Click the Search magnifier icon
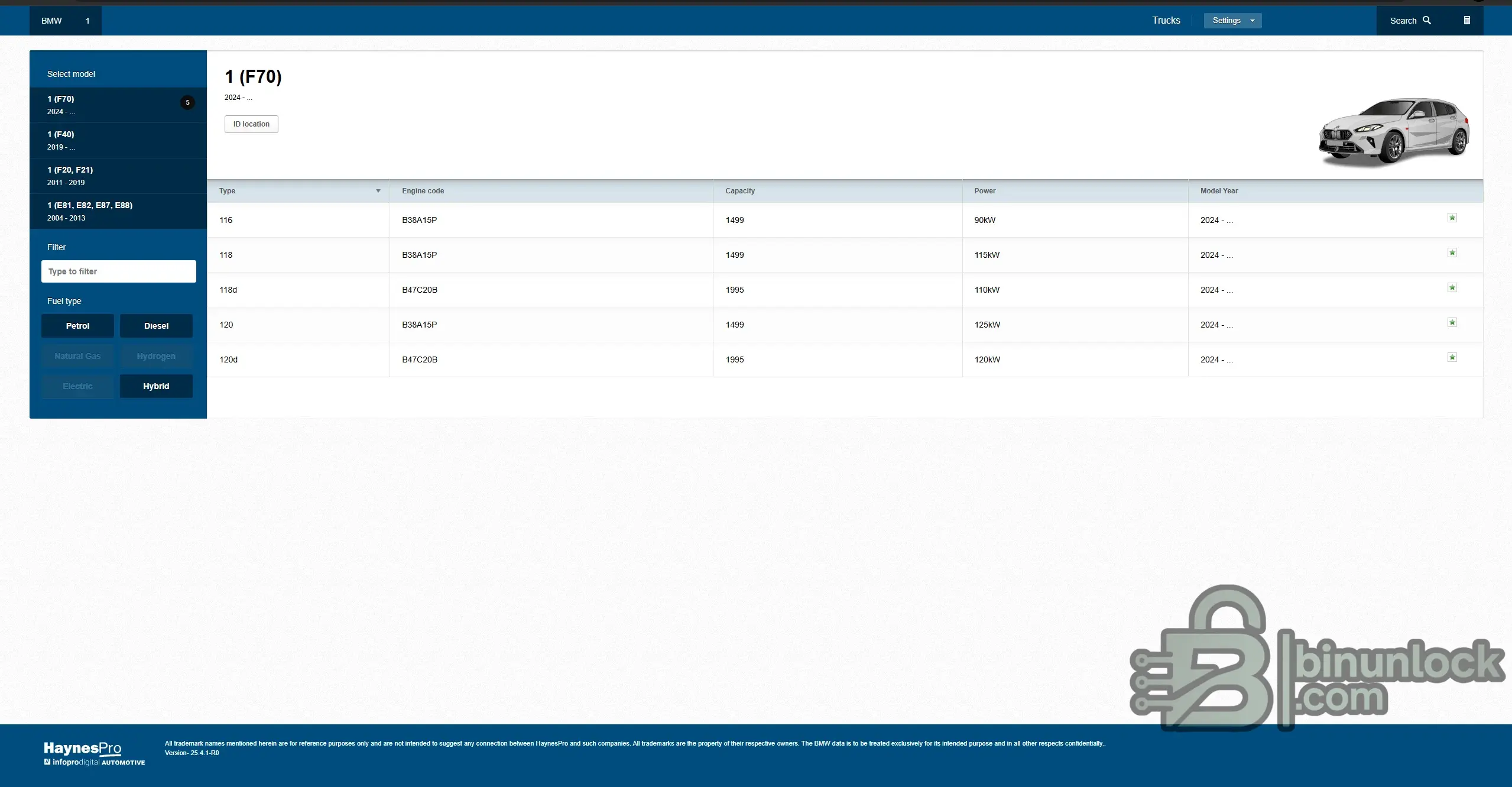The width and height of the screenshot is (1512, 787). 1426,20
